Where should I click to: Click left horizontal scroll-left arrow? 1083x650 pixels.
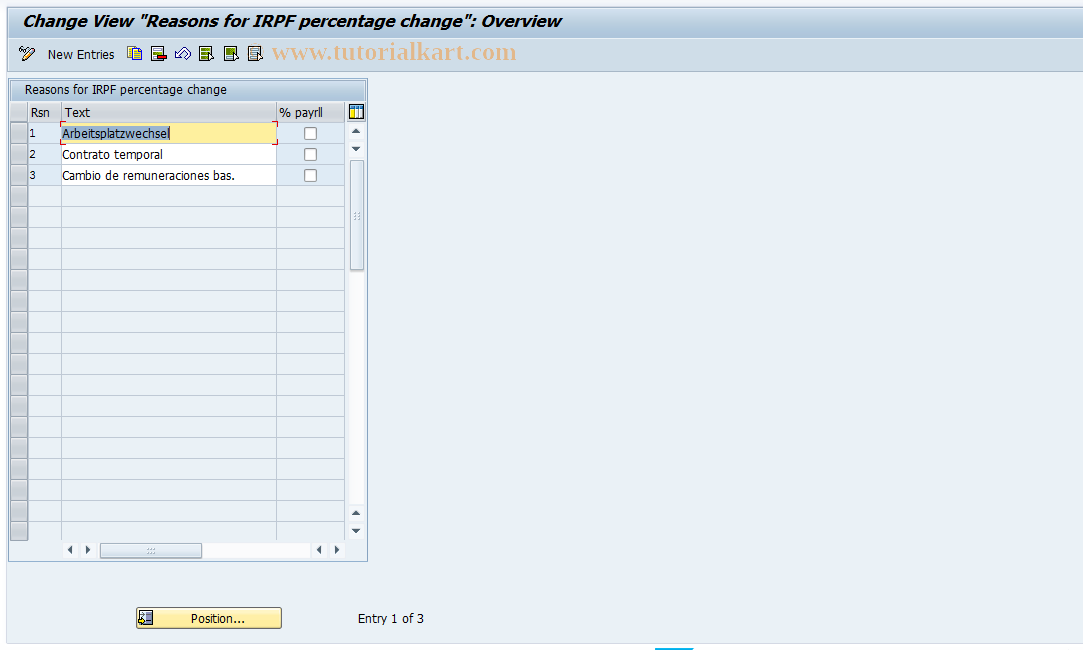pos(70,550)
